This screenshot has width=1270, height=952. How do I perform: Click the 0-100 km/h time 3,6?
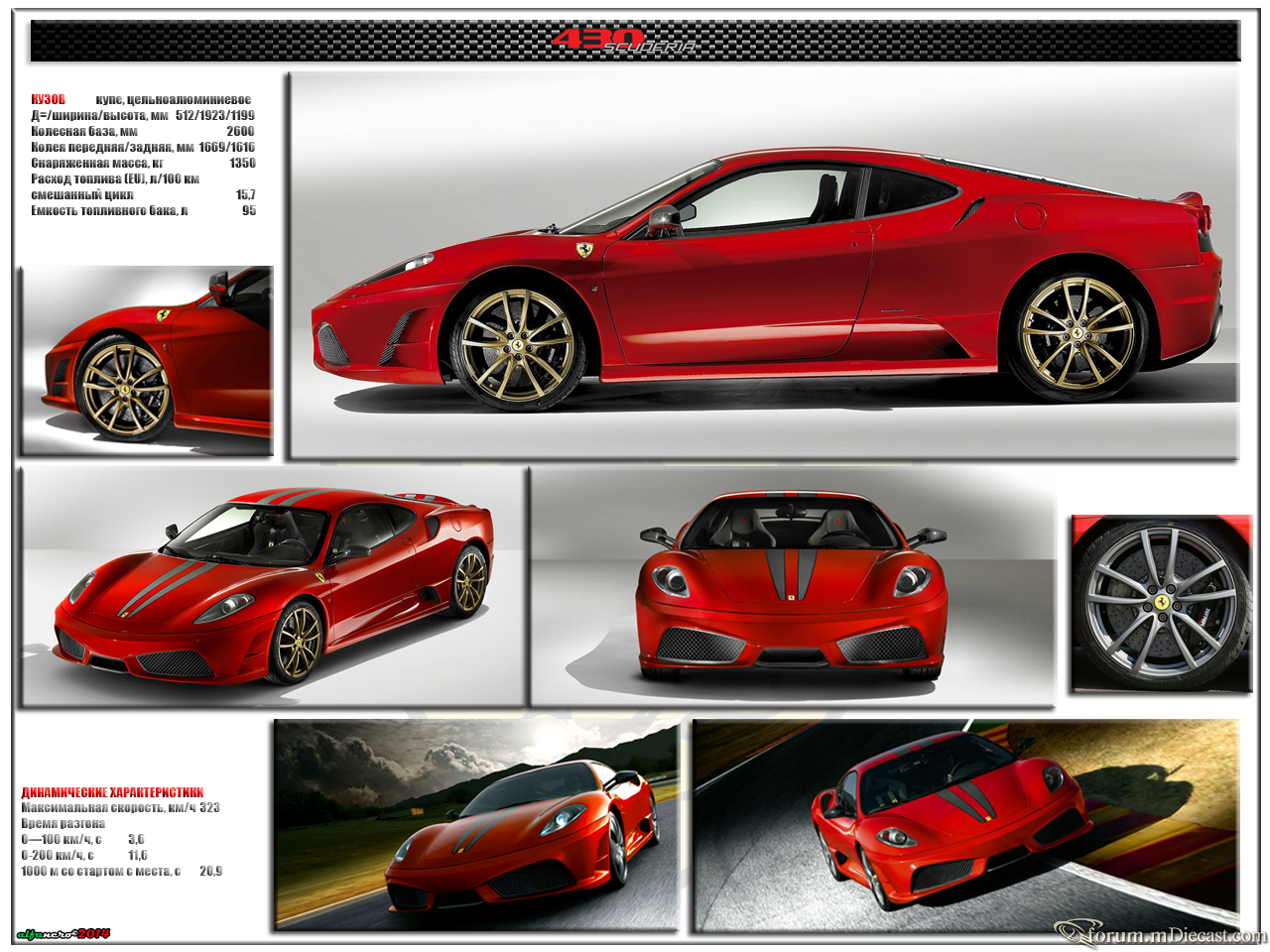point(136,839)
